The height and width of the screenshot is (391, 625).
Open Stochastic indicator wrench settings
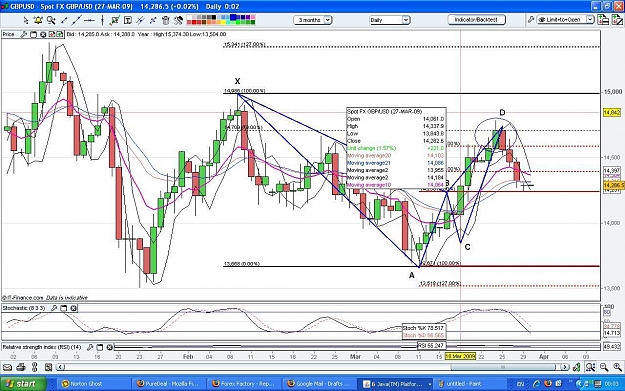[54, 308]
